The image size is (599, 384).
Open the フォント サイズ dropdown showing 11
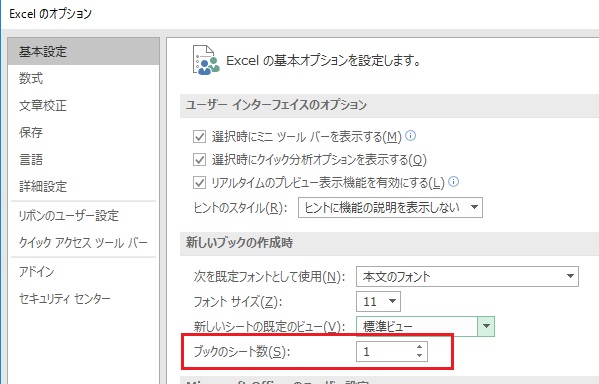click(378, 301)
